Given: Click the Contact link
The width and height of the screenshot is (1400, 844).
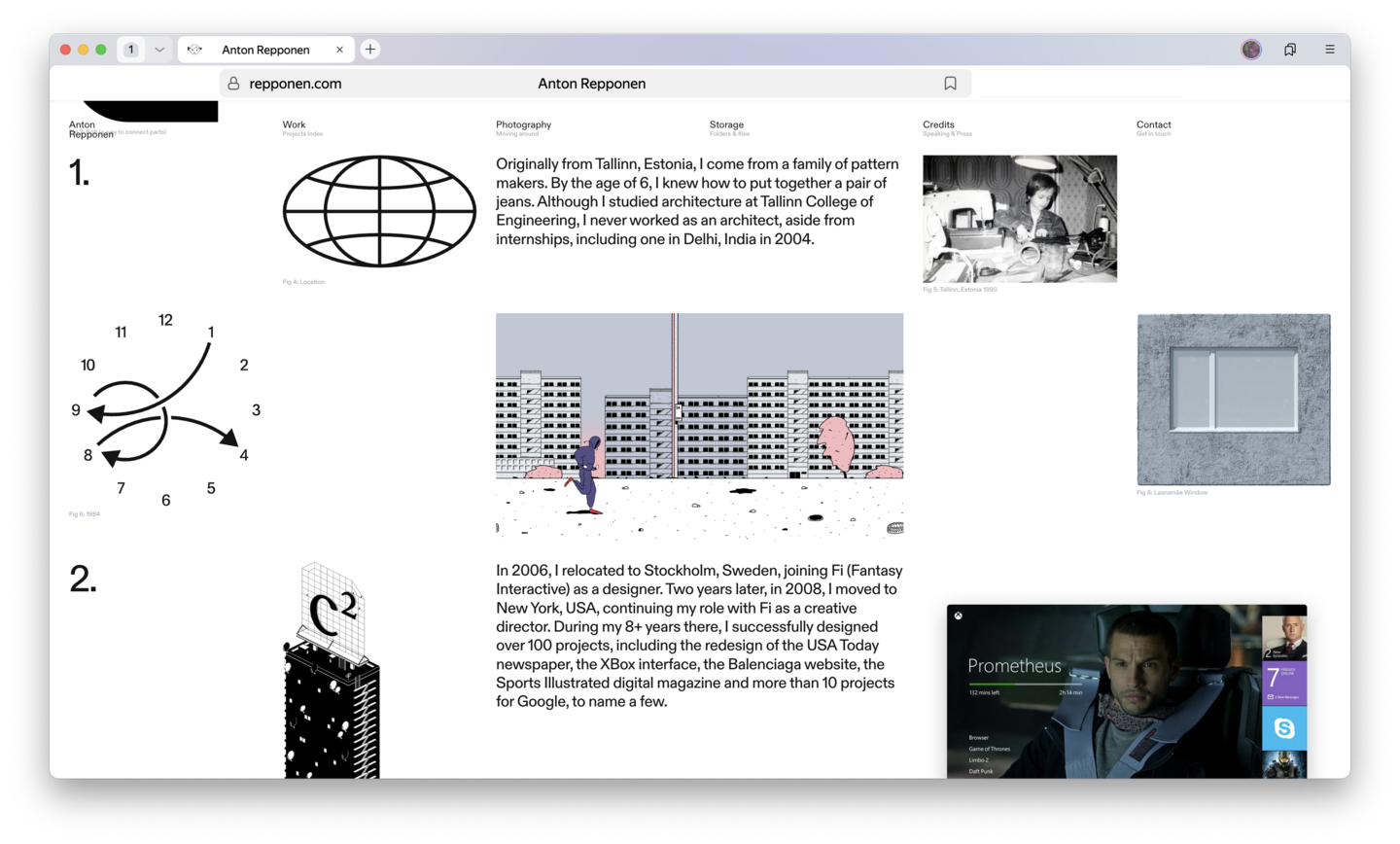Looking at the screenshot, I should point(1153,125).
